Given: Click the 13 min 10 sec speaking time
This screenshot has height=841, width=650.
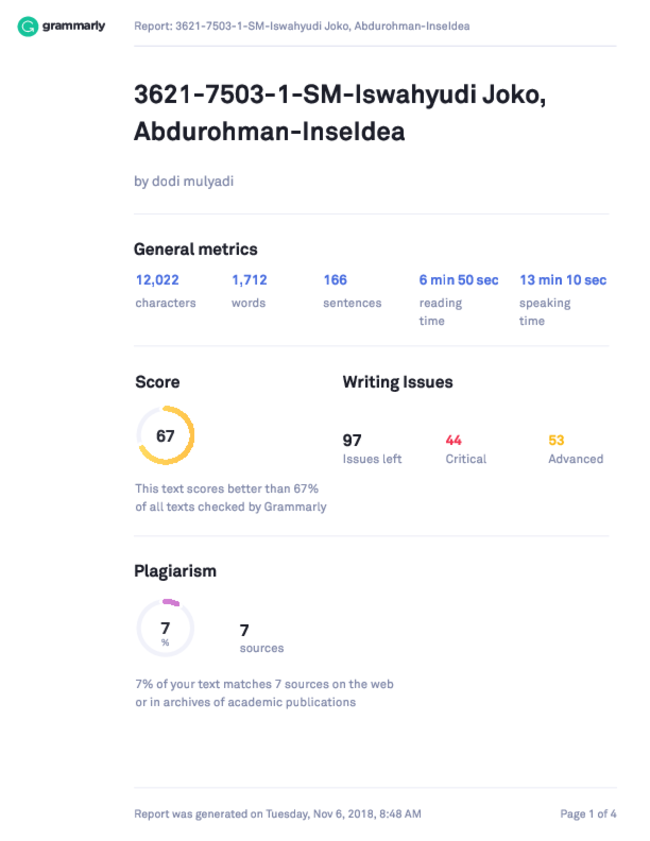Looking at the screenshot, I should (563, 280).
